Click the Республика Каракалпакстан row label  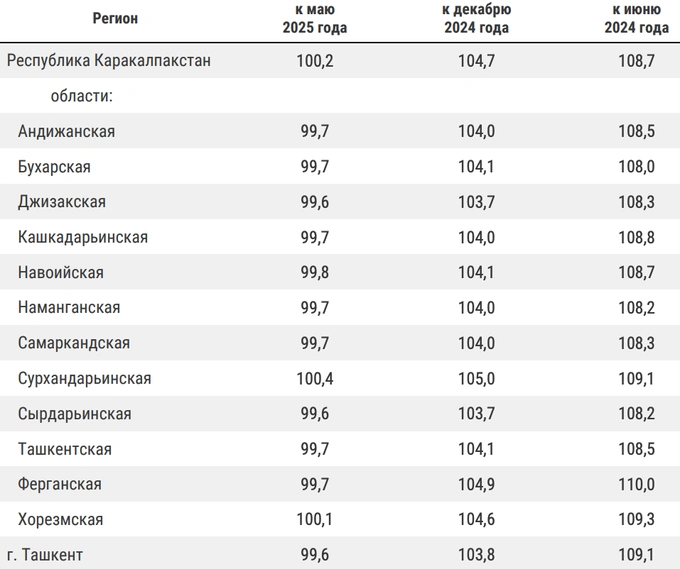point(109,60)
